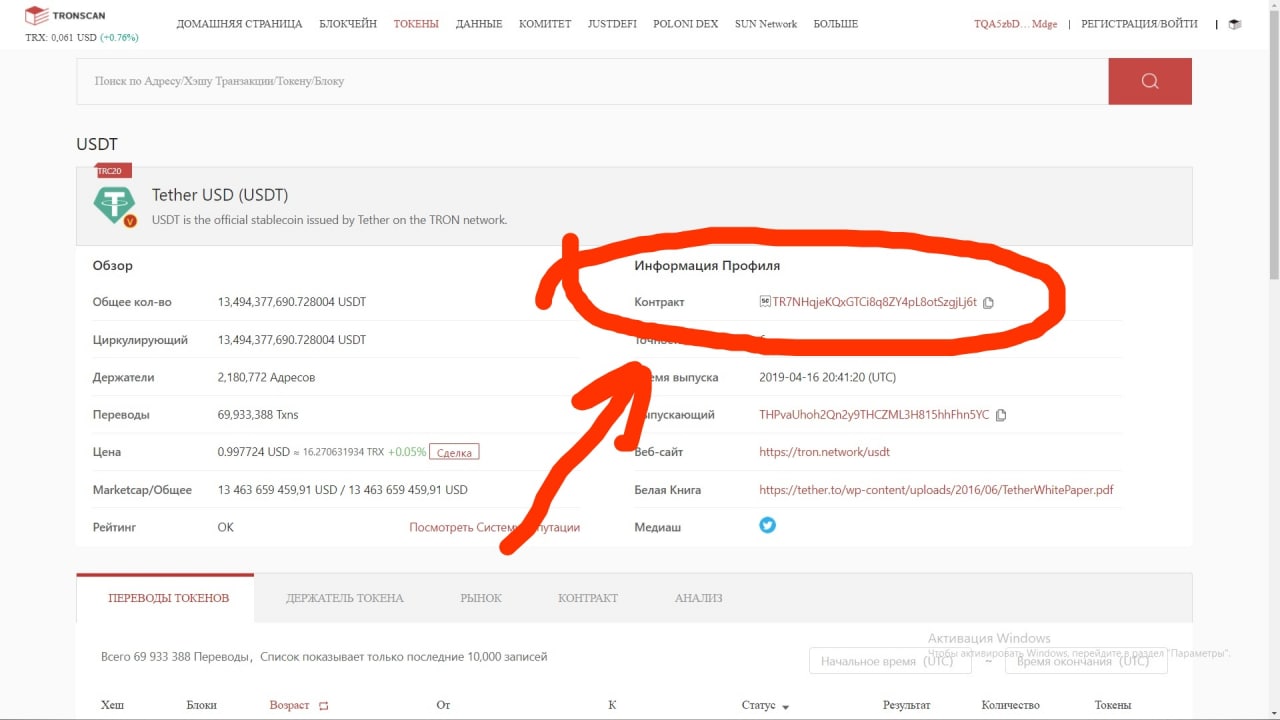Switch to КОНТРАКТ tab
This screenshot has height=720, width=1280.
(588, 598)
